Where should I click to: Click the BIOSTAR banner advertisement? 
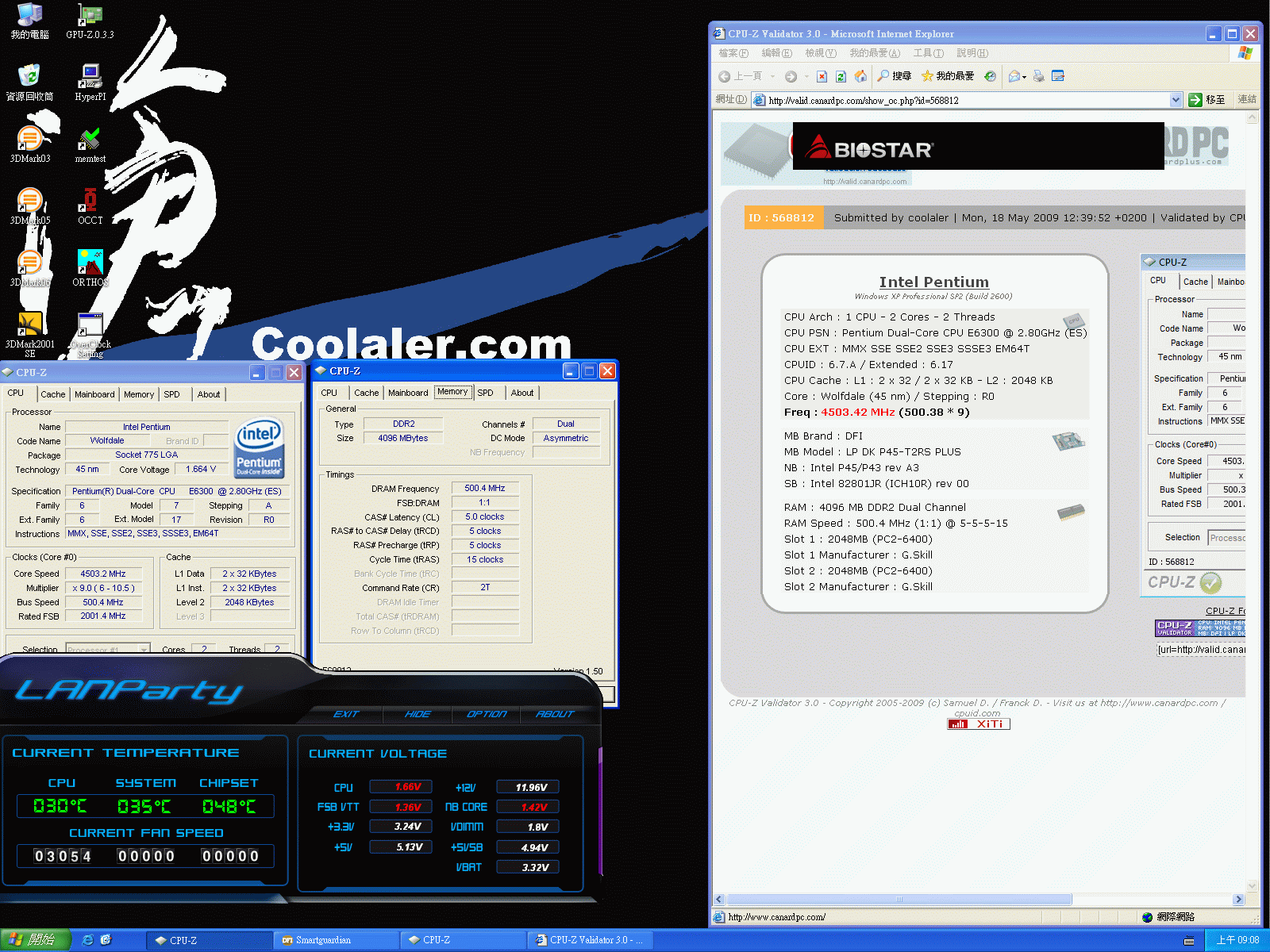click(x=978, y=146)
